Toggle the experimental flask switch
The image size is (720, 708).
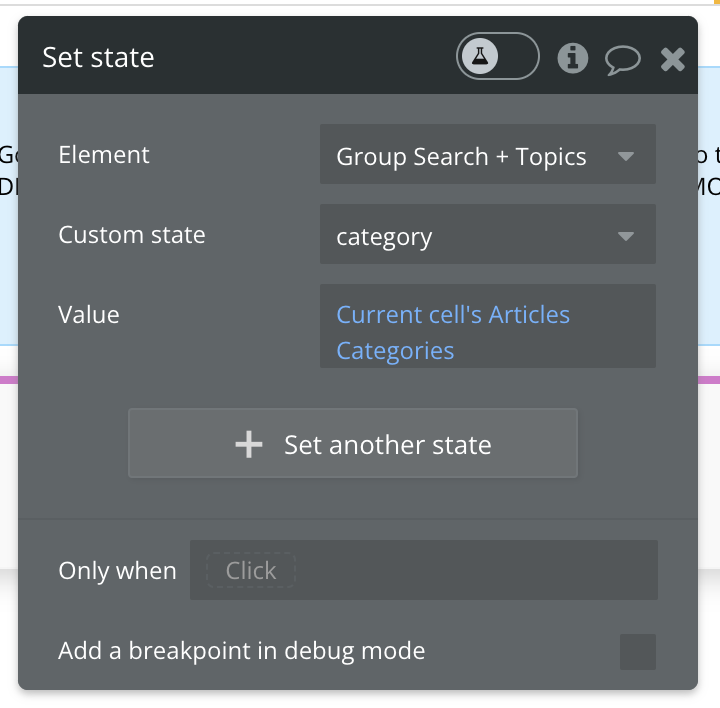coord(497,57)
